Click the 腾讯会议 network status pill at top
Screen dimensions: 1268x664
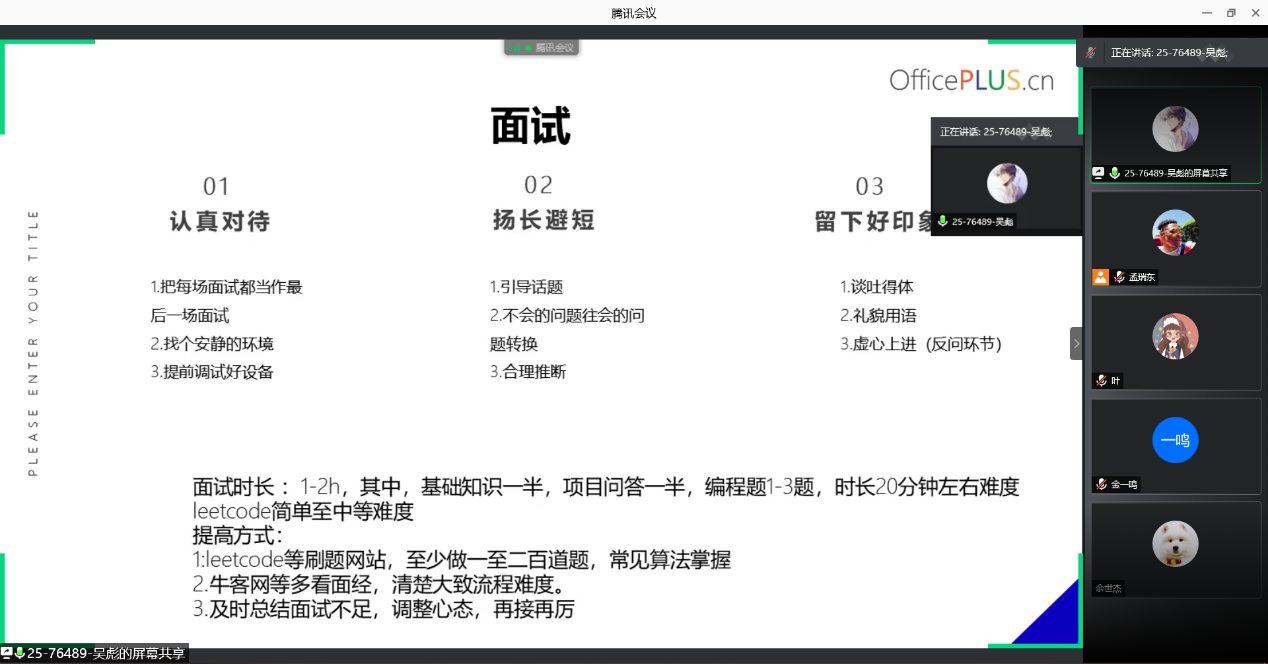click(541, 47)
